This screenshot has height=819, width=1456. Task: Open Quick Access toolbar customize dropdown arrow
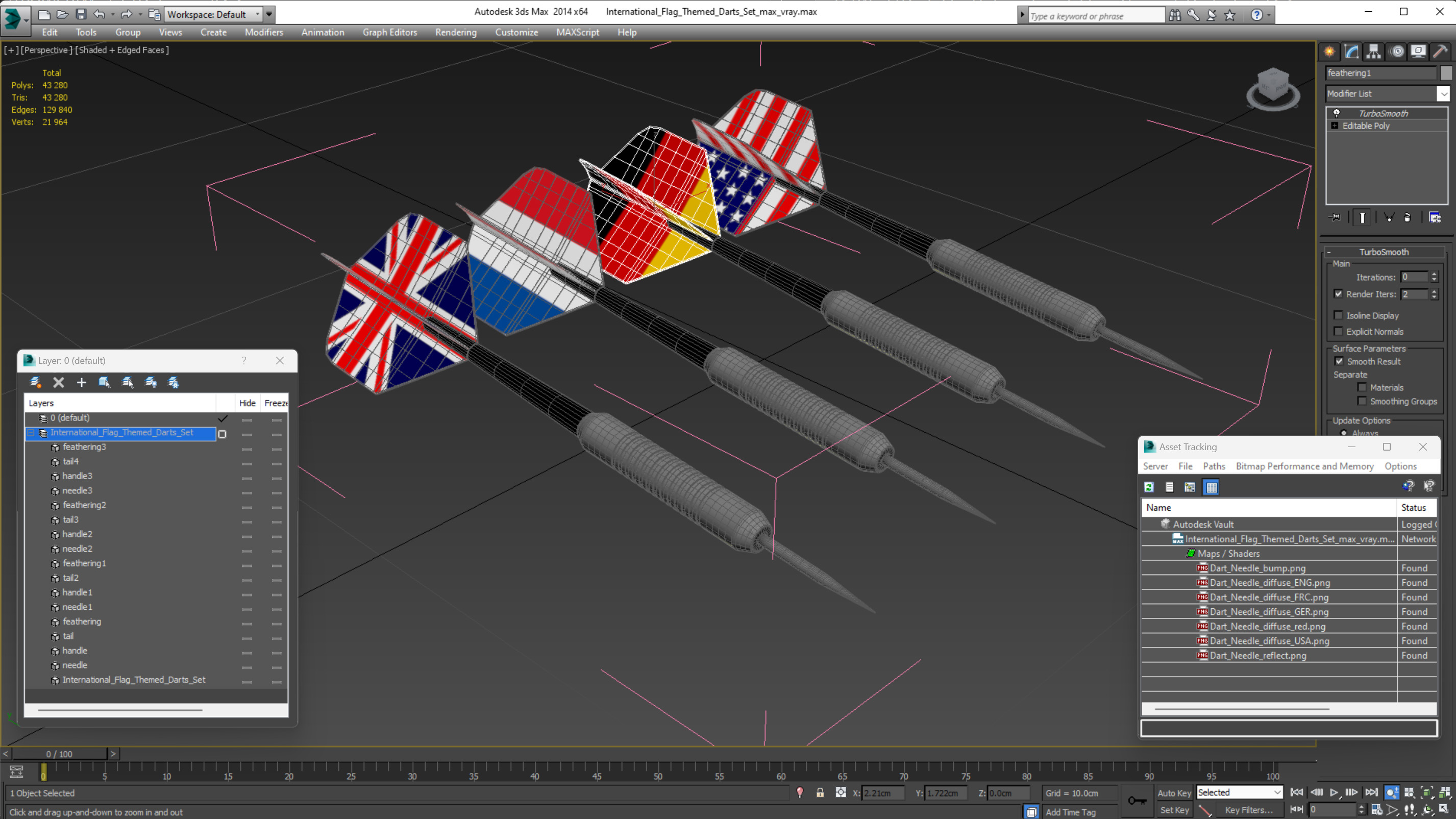point(269,14)
